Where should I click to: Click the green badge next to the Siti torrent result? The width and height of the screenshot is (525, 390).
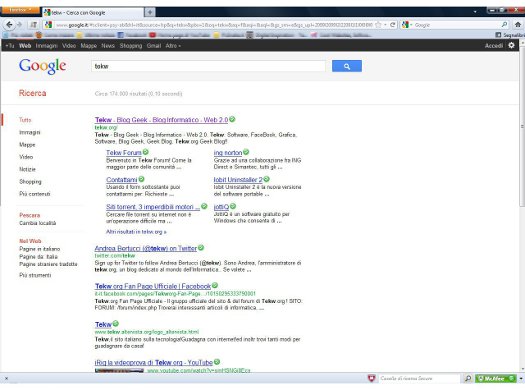[x=204, y=206]
